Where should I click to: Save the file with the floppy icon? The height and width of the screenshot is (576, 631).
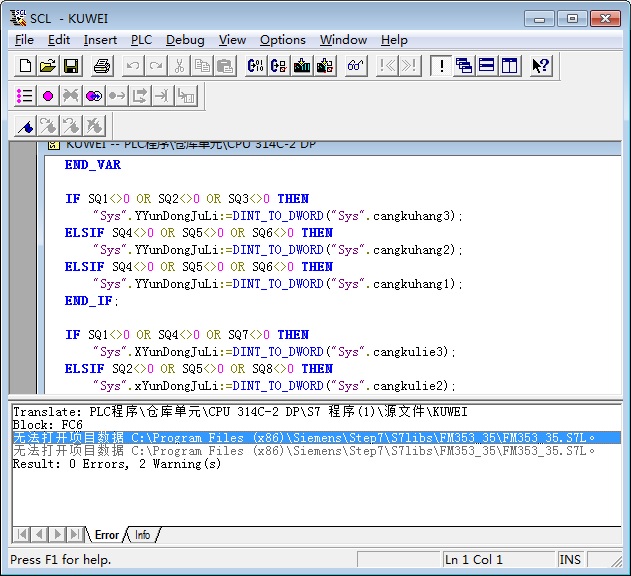point(71,66)
